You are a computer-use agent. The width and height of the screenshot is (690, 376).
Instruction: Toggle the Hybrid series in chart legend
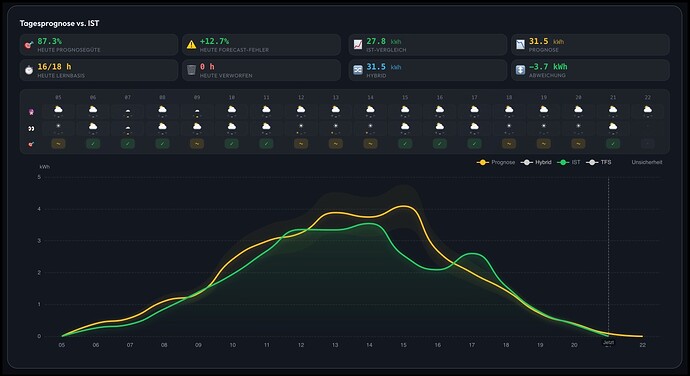(x=536, y=162)
